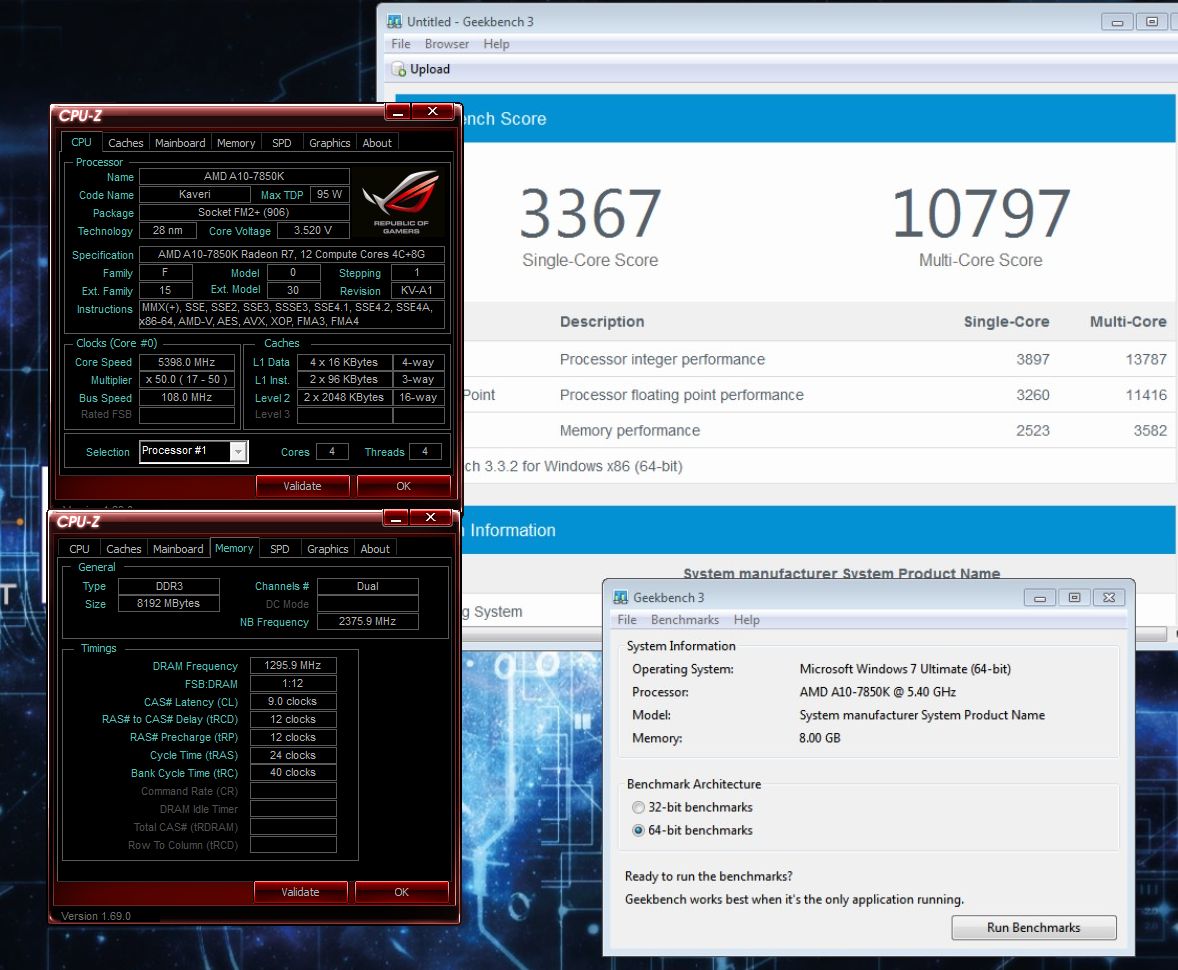Click Run Benchmarks button
Screen dimensions: 1178x970
1034,928
